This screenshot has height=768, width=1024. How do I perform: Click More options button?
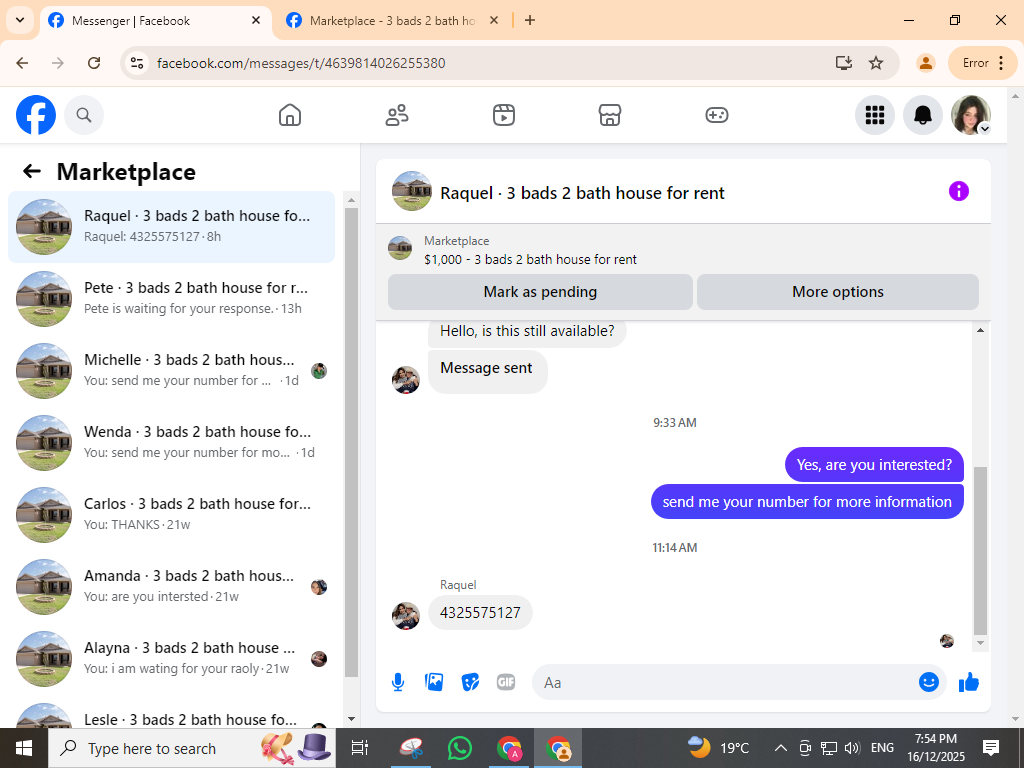838,292
